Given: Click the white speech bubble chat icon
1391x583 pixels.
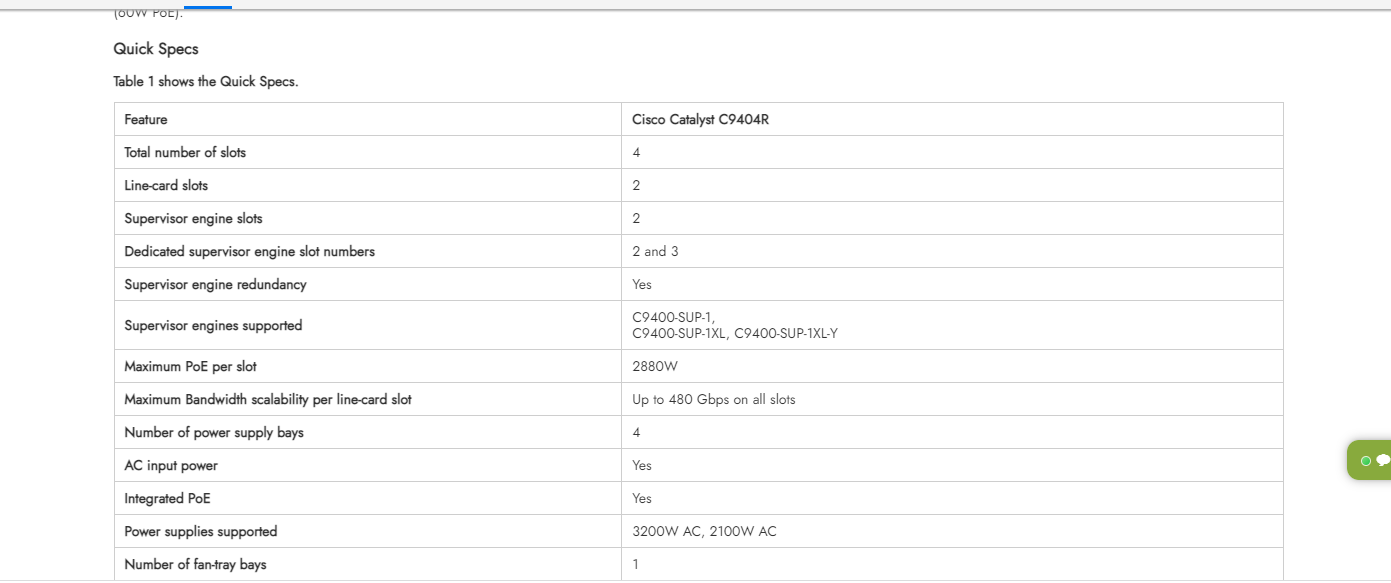Looking at the screenshot, I should point(1383,460).
